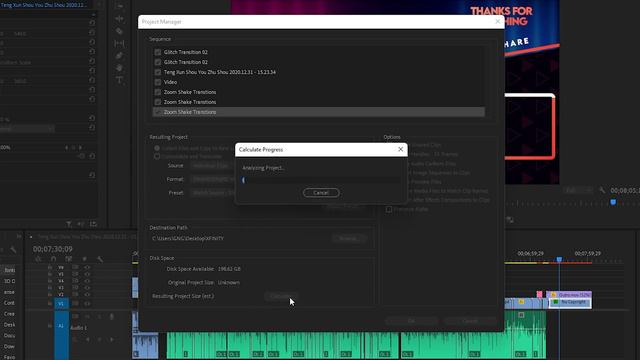
Task: Click the Calculate button for project size
Action: pyautogui.click(x=281, y=296)
